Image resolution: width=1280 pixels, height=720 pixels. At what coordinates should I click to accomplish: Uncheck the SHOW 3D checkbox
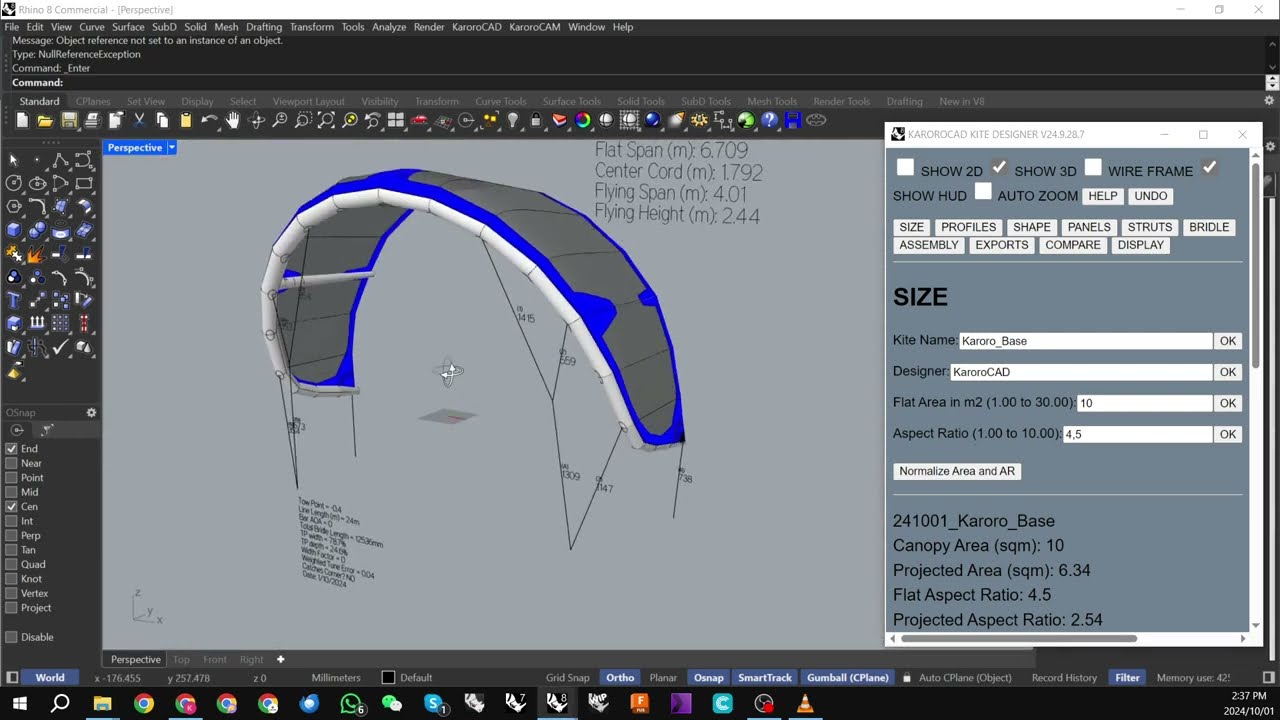pyautogui.click(x=999, y=168)
